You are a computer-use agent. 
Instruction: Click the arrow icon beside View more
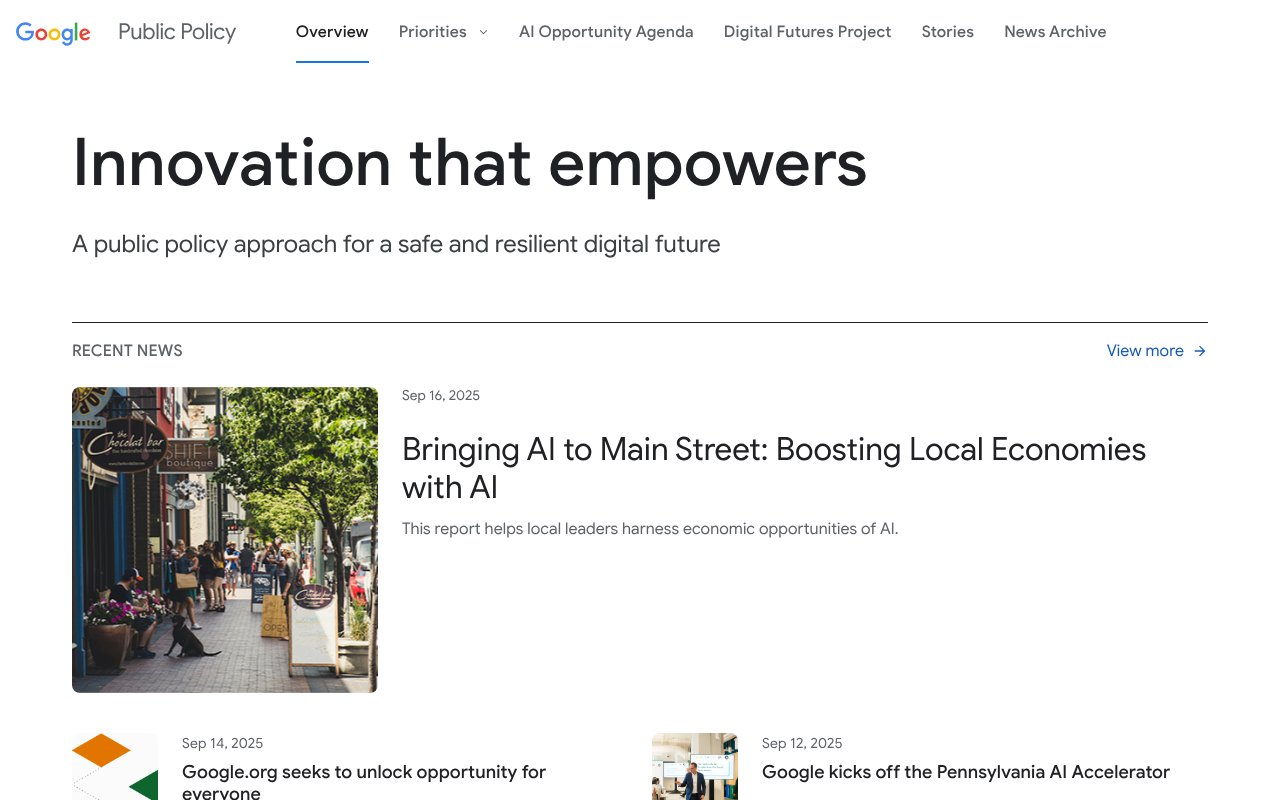(1200, 351)
